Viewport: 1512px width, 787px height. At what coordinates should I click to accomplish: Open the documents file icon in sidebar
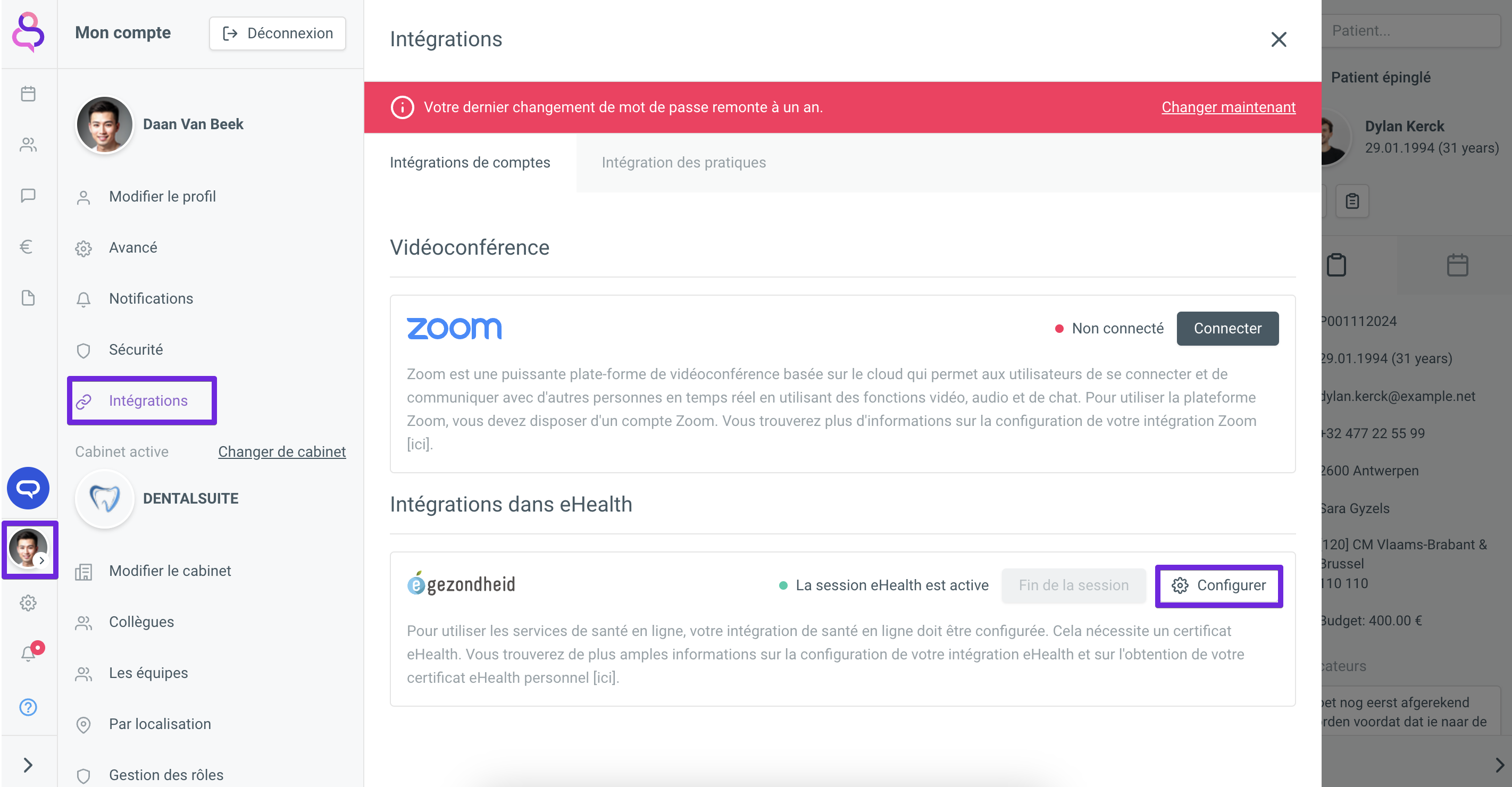click(28, 298)
